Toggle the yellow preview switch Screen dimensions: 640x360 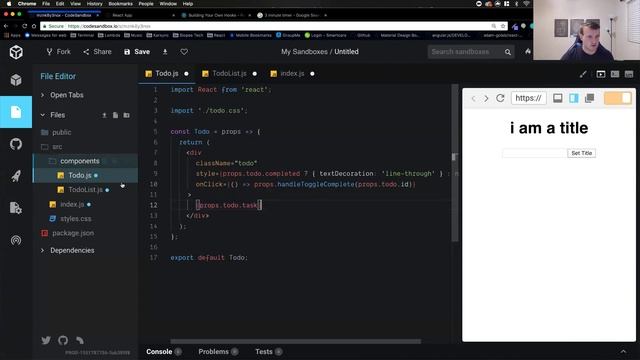618,98
